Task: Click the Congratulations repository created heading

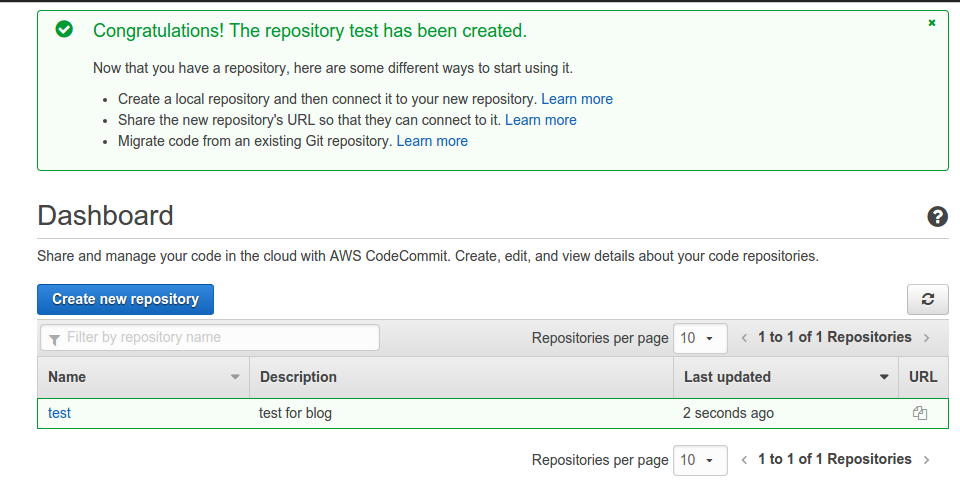Action: [x=310, y=31]
